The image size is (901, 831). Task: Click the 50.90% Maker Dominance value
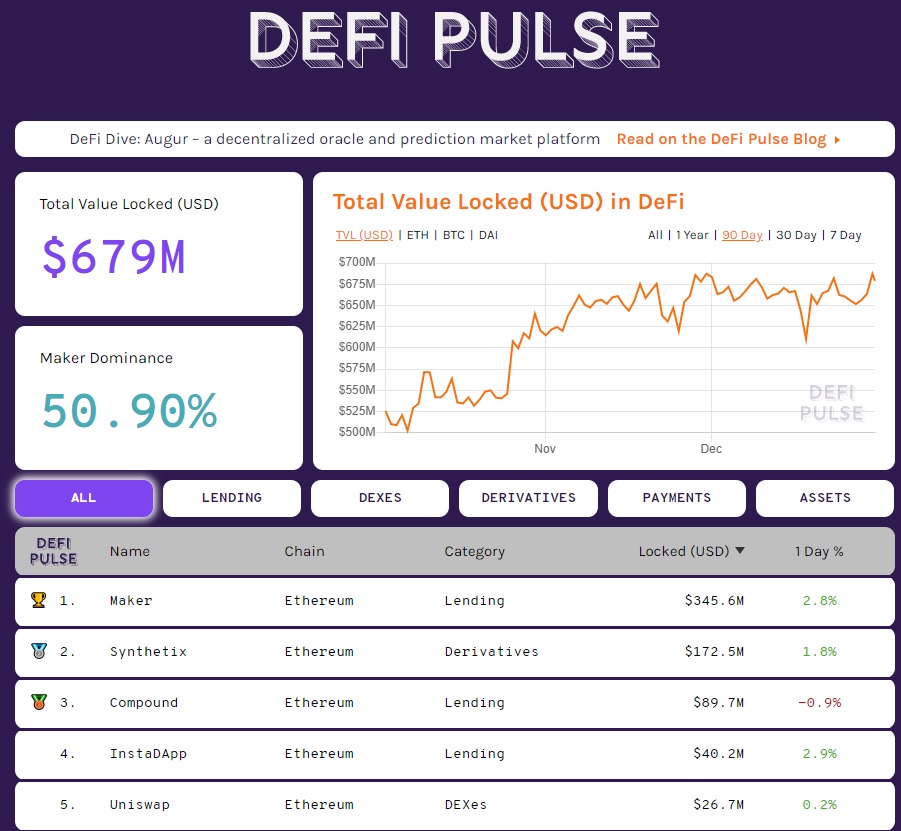129,410
